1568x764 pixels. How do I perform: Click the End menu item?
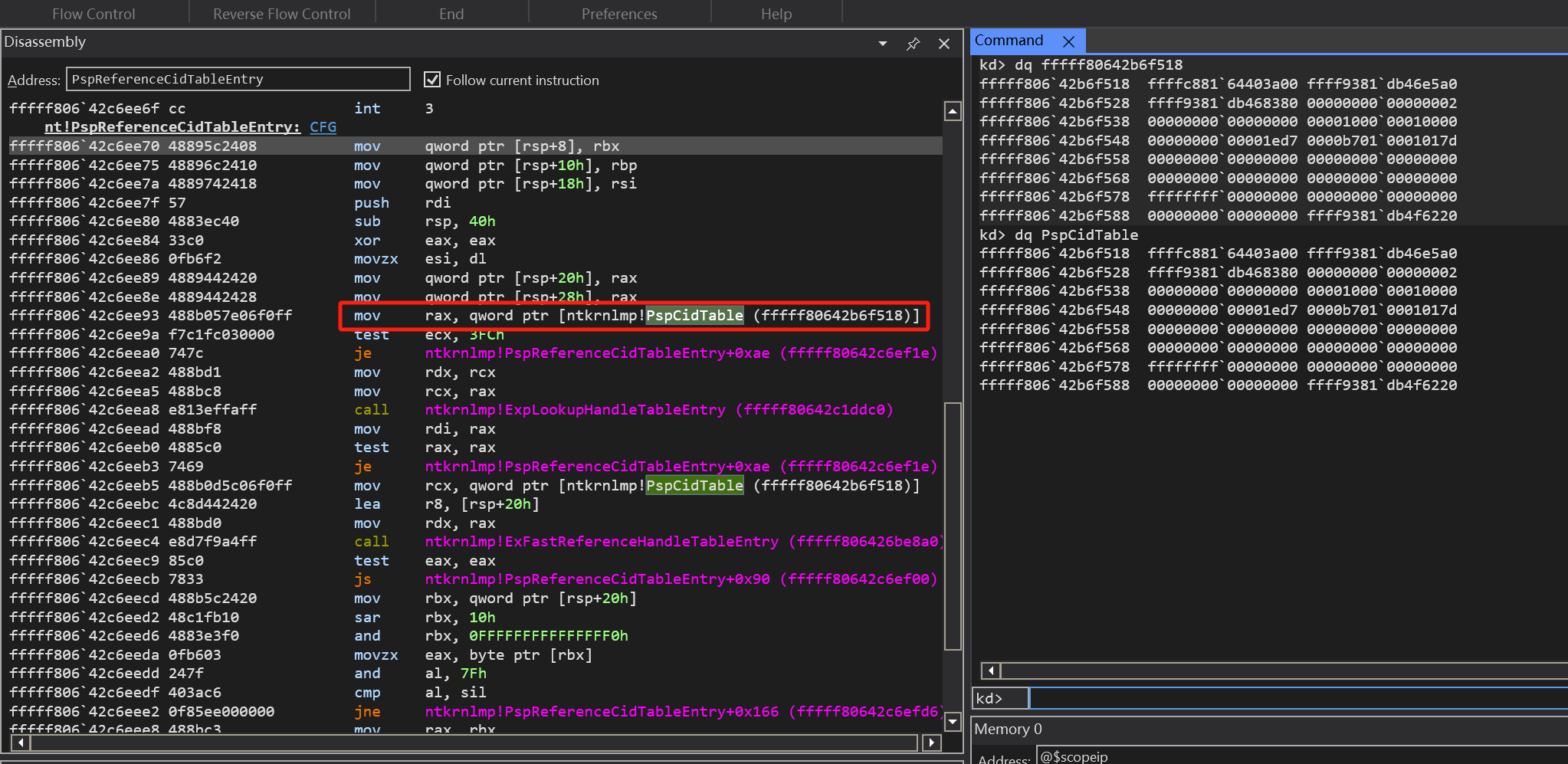pos(451,14)
